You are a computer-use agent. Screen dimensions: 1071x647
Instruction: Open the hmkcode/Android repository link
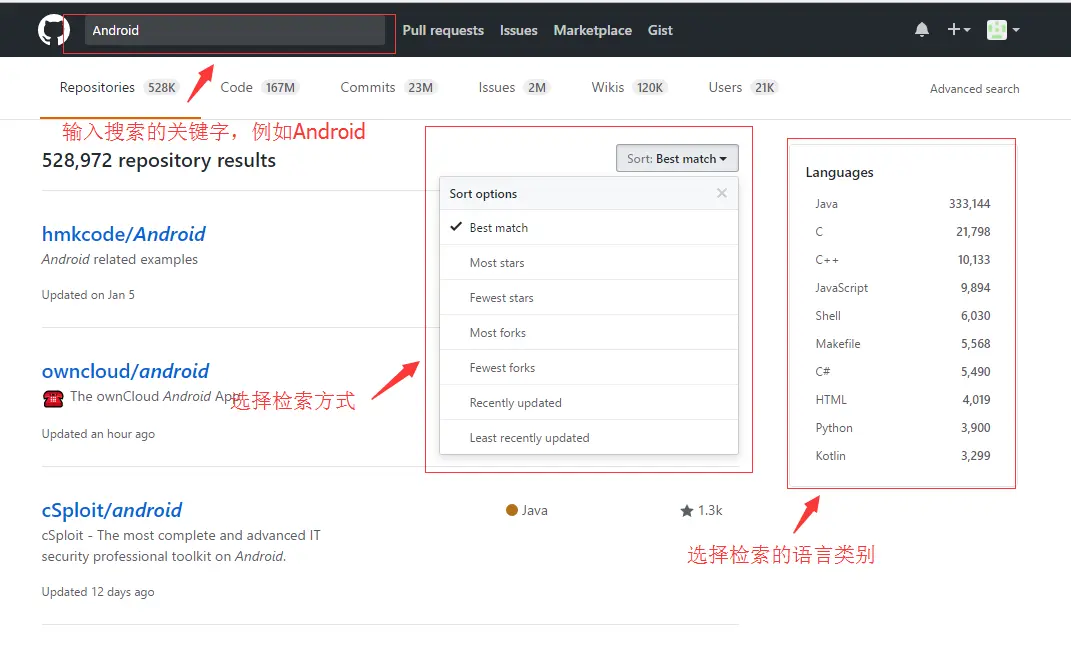pos(123,234)
